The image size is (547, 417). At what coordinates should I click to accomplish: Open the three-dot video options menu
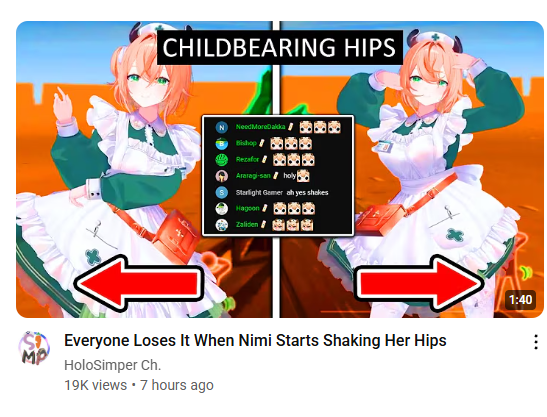tap(536, 342)
